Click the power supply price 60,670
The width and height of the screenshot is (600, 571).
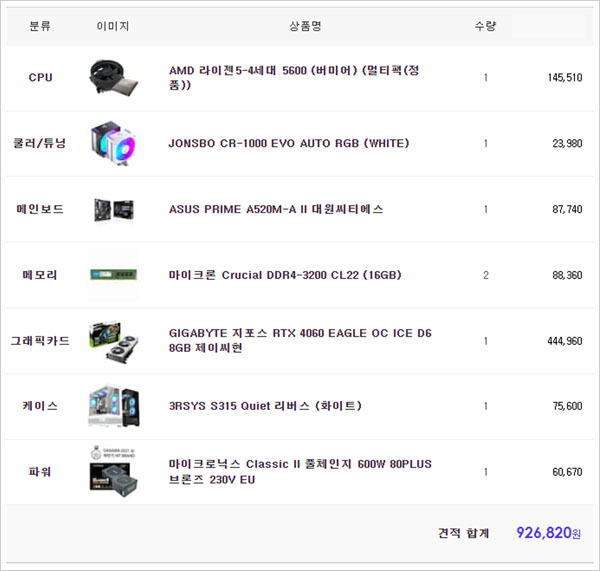coord(567,472)
